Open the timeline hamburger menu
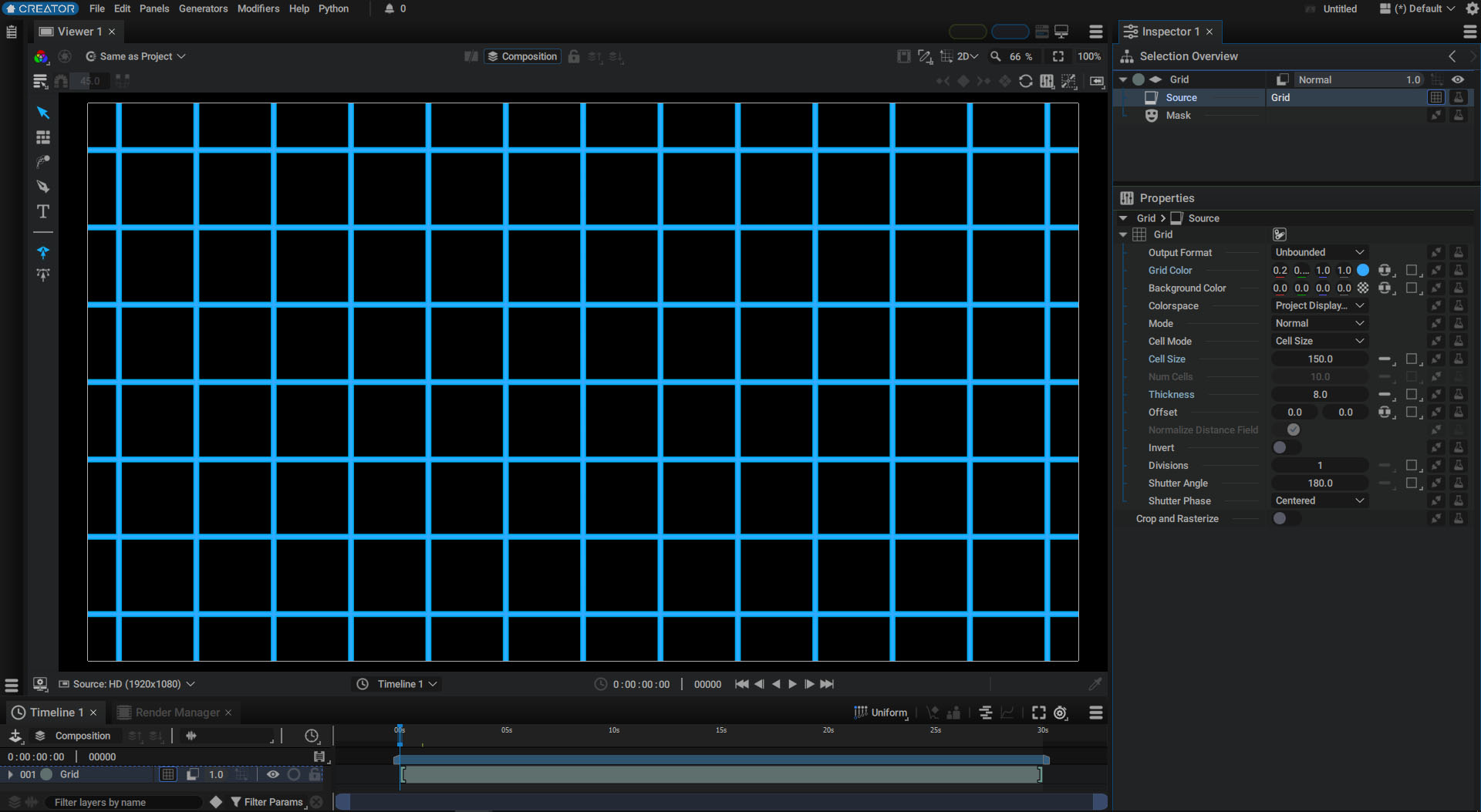This screenshot has height=812, width=1481. 1096,713
